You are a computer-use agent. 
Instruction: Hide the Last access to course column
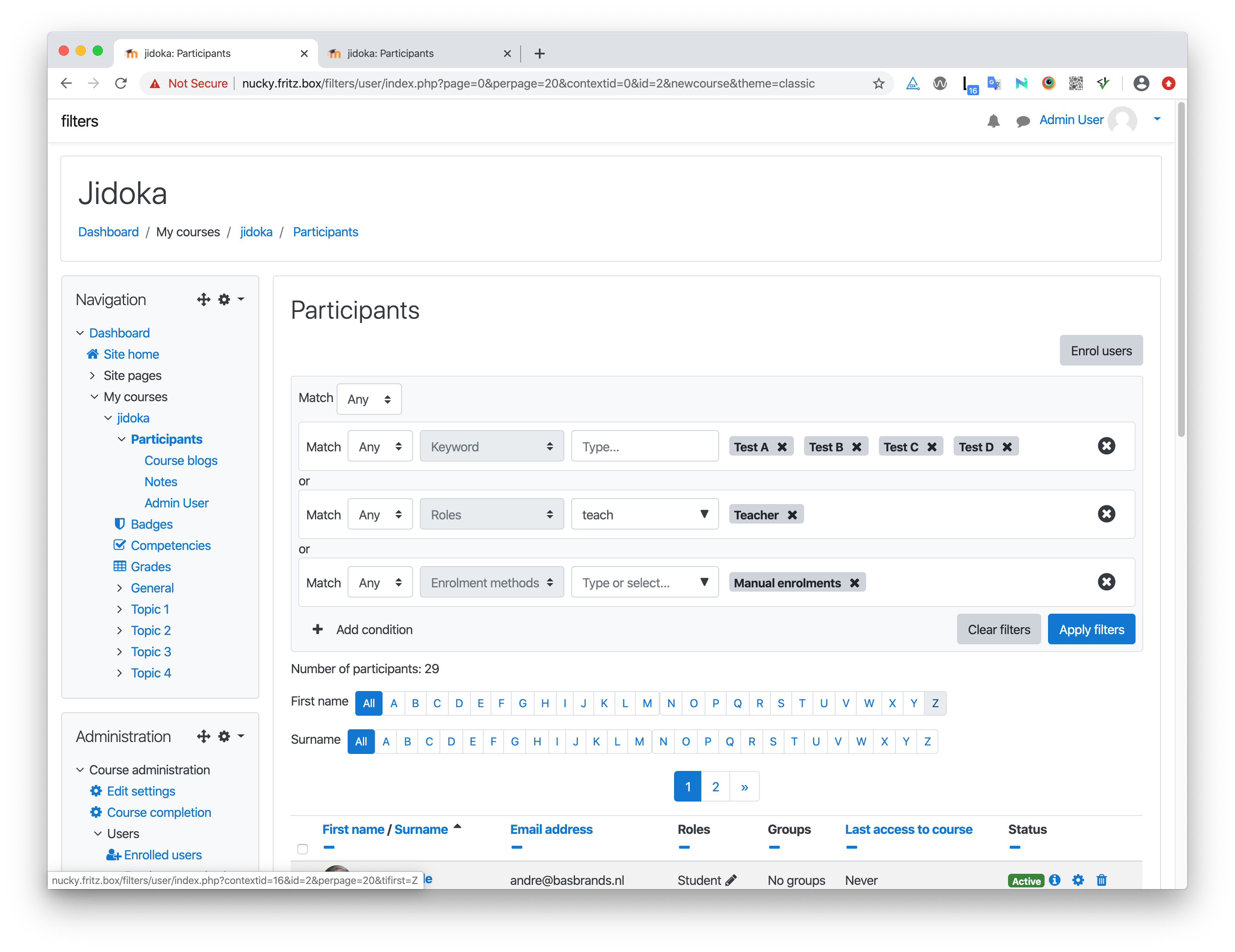coord(851,847)
